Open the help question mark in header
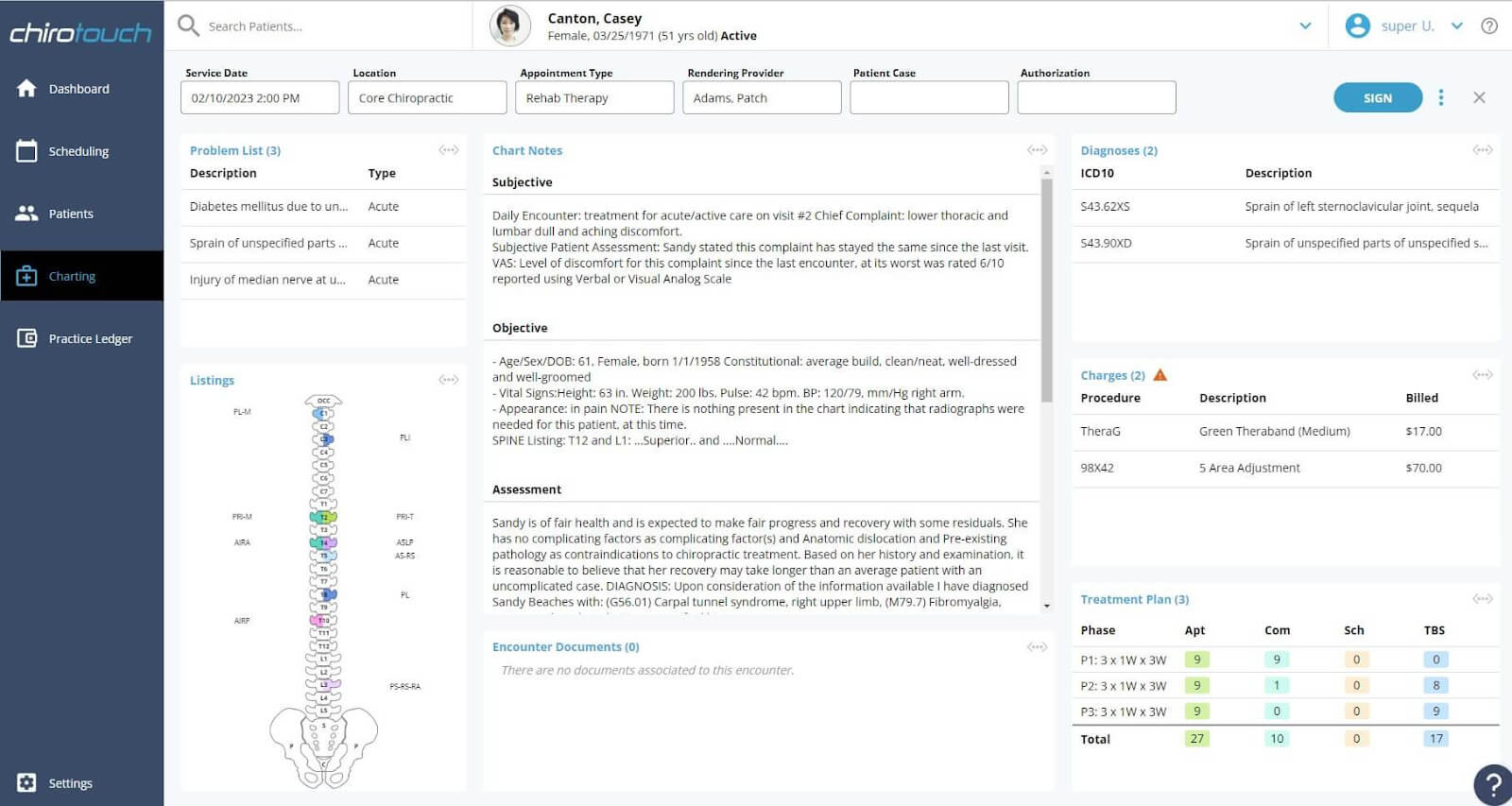The width and height of the screenshot is (1512, 806). click(1489, 26)
